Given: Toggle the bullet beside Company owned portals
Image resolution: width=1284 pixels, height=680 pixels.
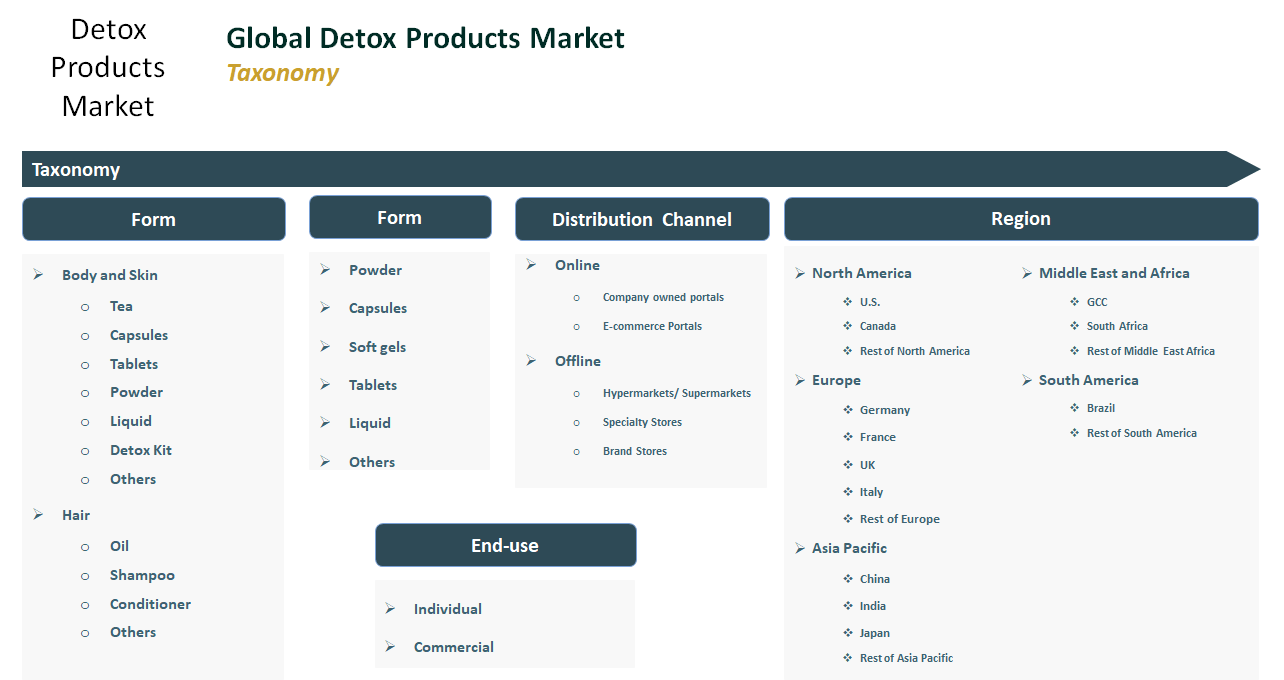Looking at the screenshot, I should click(x=576, y=297).
